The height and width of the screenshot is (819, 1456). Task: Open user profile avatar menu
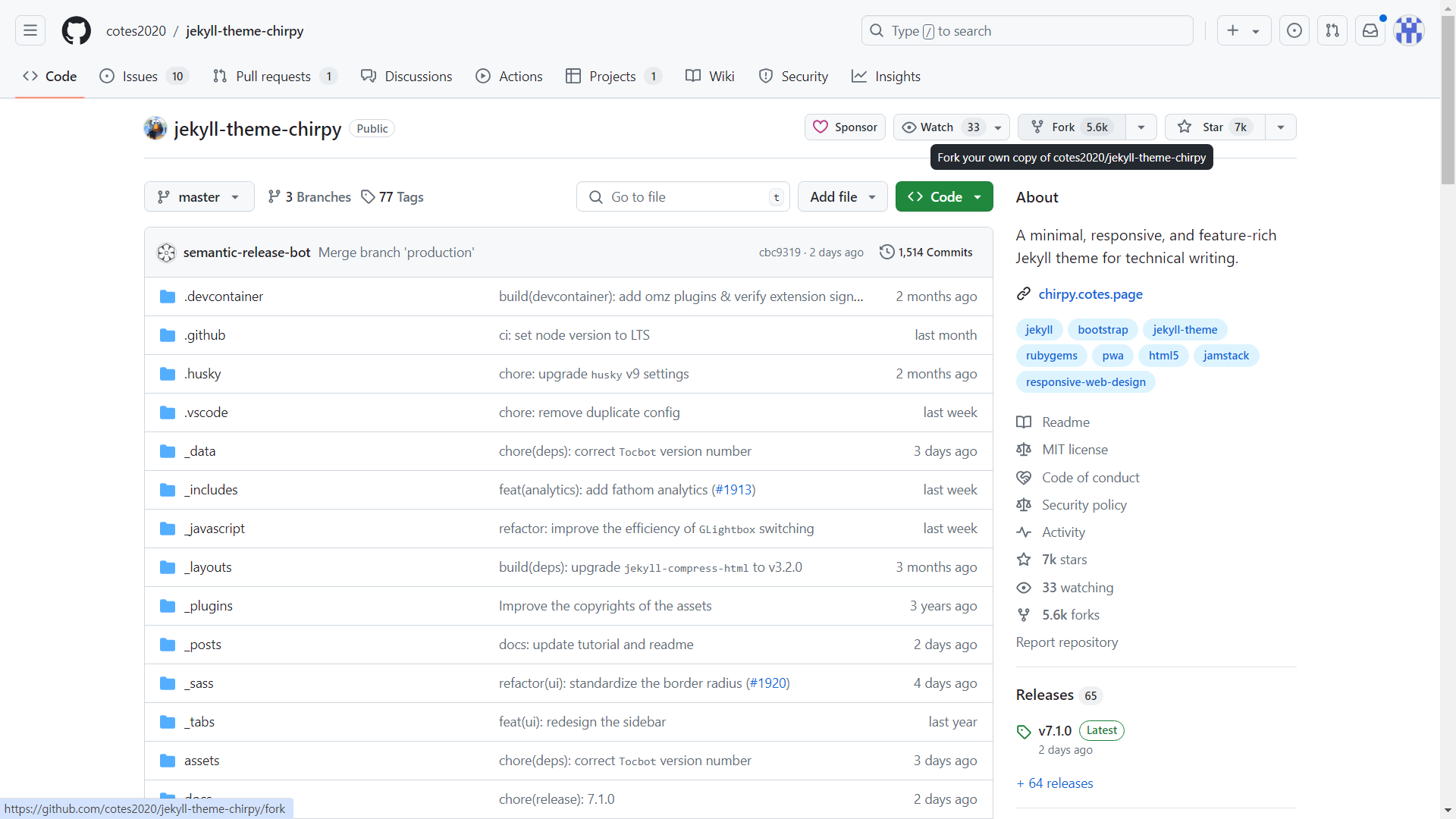(x=1409, y=30)
